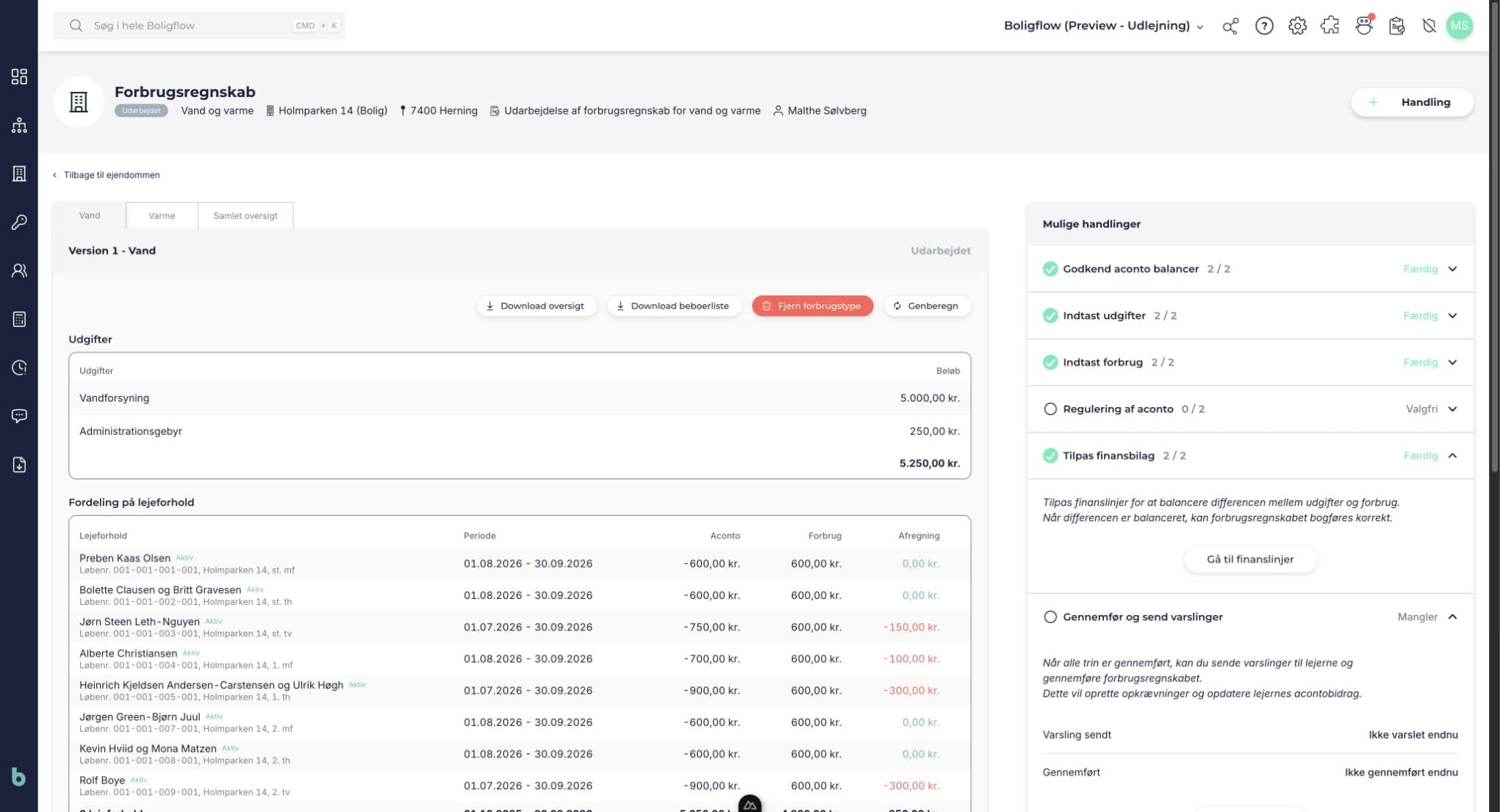Click the key icon in left sidebar
Image resolution: width=1500 pixels, height=812 pixels.
19,222
